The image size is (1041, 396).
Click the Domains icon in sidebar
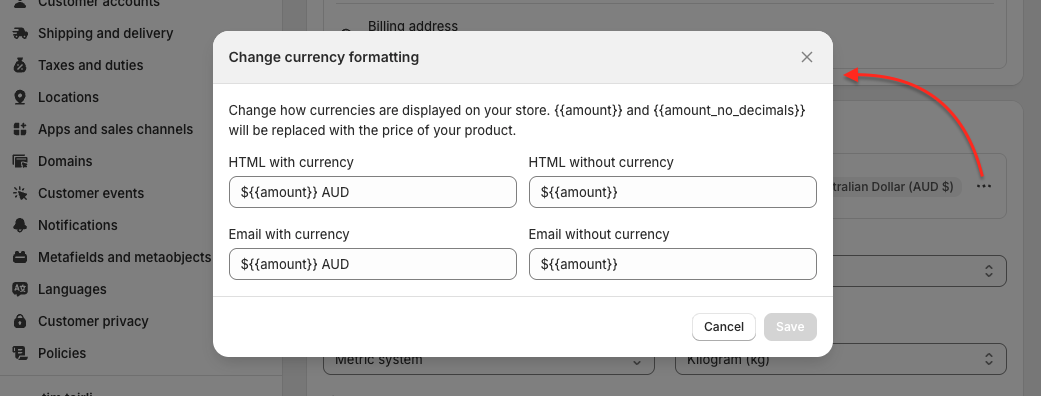(x=20, y=161)
